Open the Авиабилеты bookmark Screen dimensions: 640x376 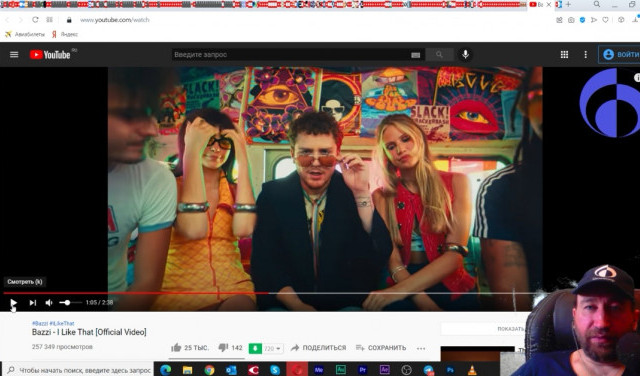[24, 34]
